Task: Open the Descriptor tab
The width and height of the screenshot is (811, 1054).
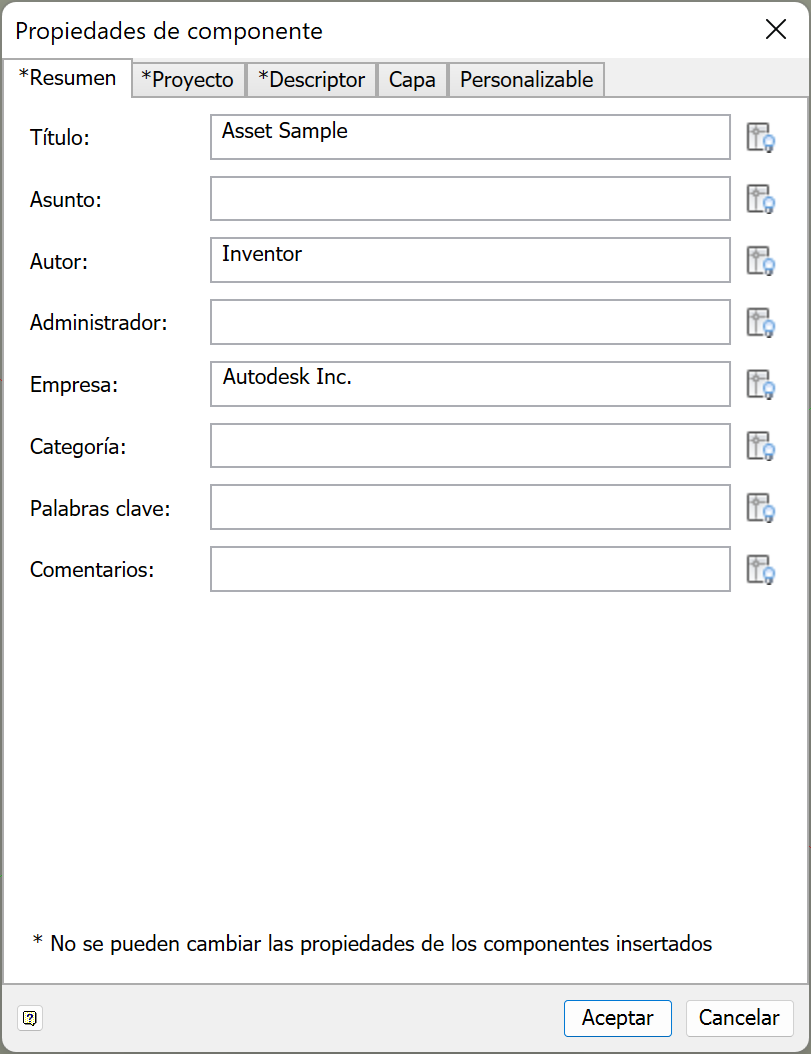Action: tap(312, 80)
